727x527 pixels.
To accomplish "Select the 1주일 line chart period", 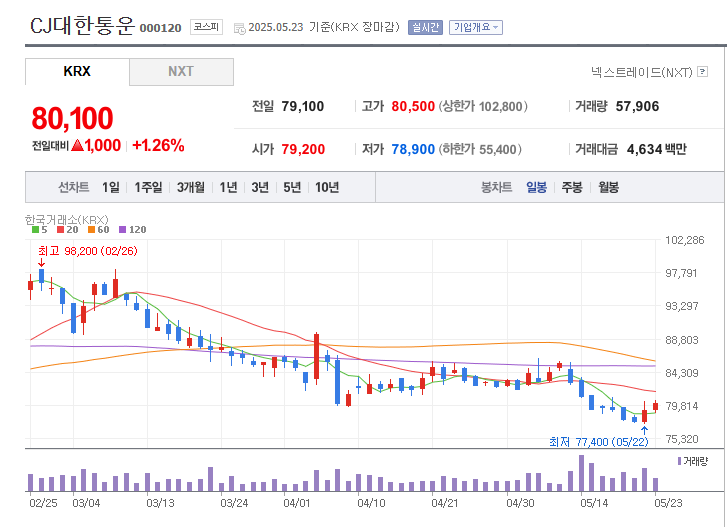I will (148, 187).
